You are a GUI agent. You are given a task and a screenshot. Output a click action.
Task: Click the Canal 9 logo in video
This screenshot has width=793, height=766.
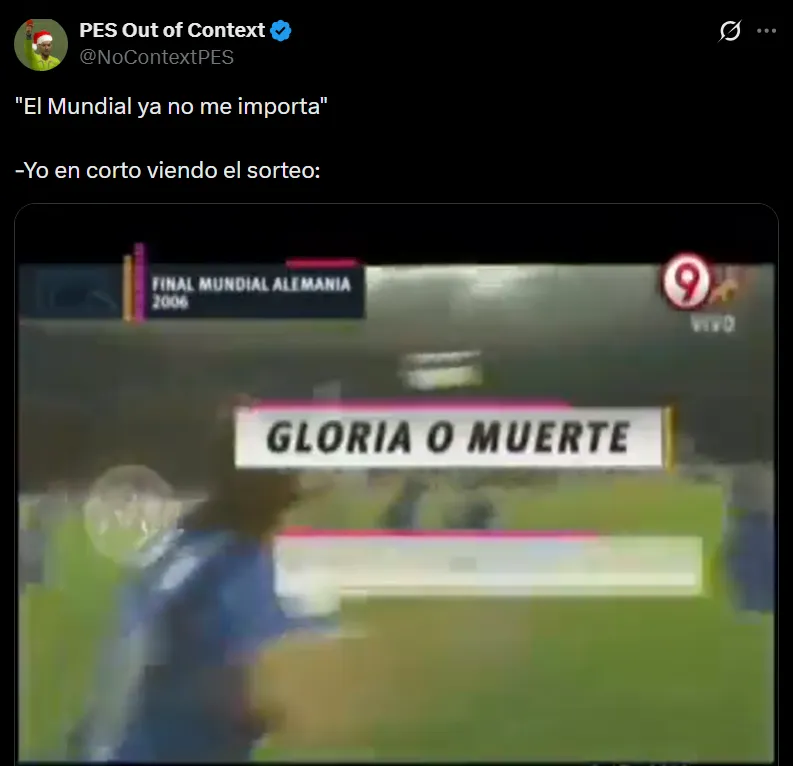686,282
